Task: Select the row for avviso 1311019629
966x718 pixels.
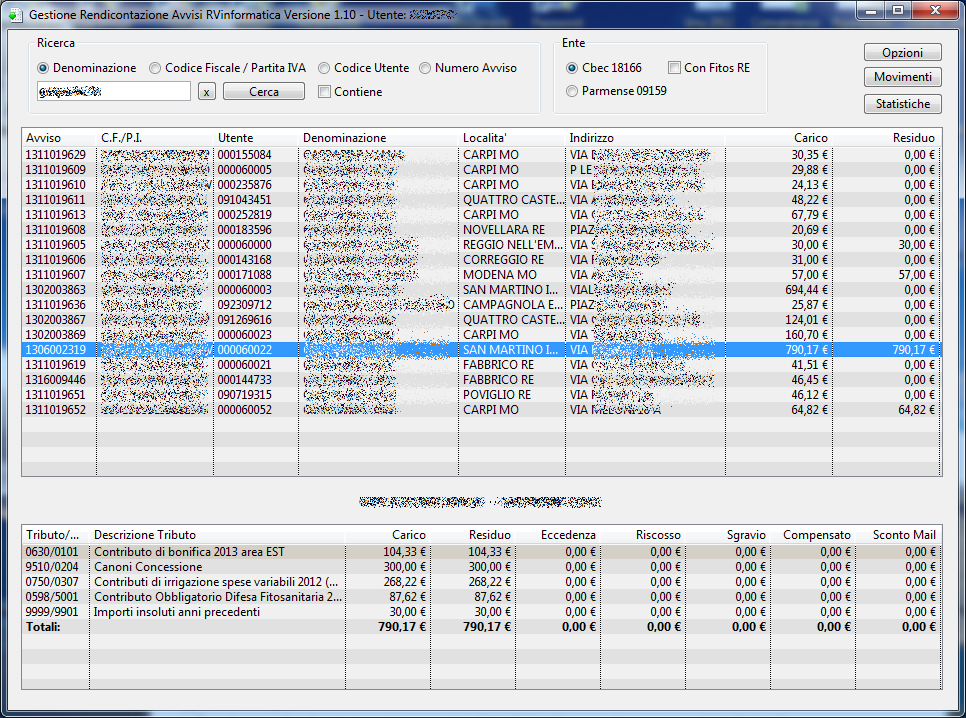Action: pyautogui.click(x=481, y=155)
